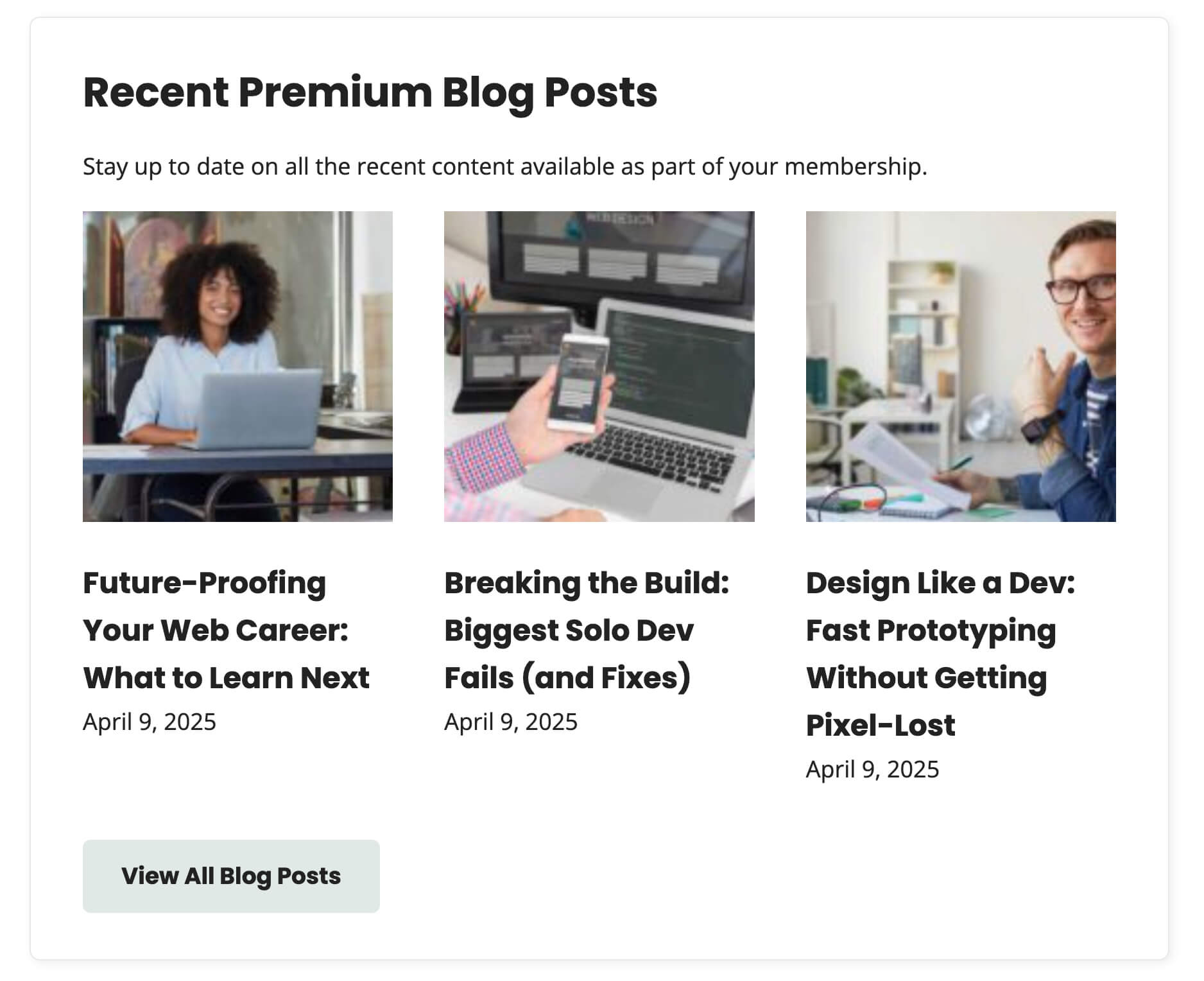Click the 'View All Blog Posts' button
The width and height of the screenshot is (1204, 981).
click(231, 876)
